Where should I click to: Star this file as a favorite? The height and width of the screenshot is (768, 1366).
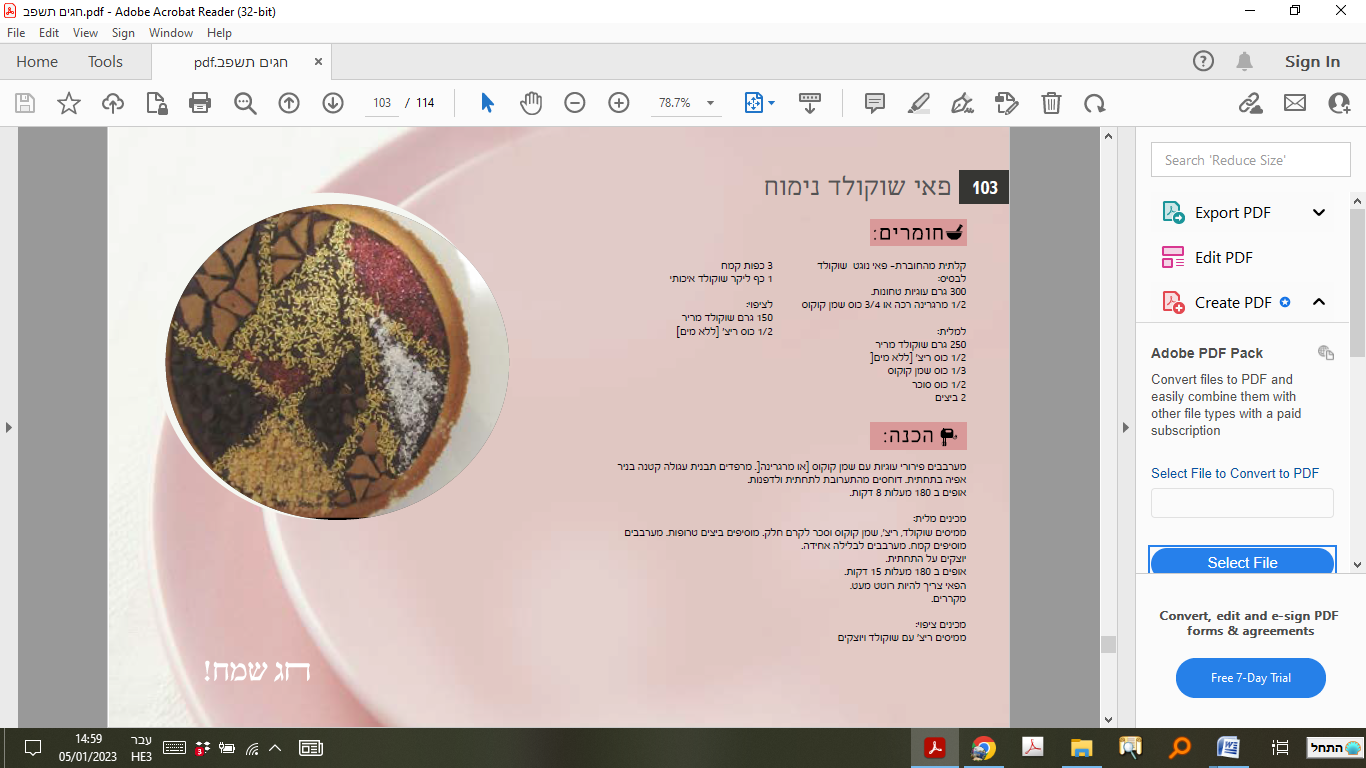point(69,103)
